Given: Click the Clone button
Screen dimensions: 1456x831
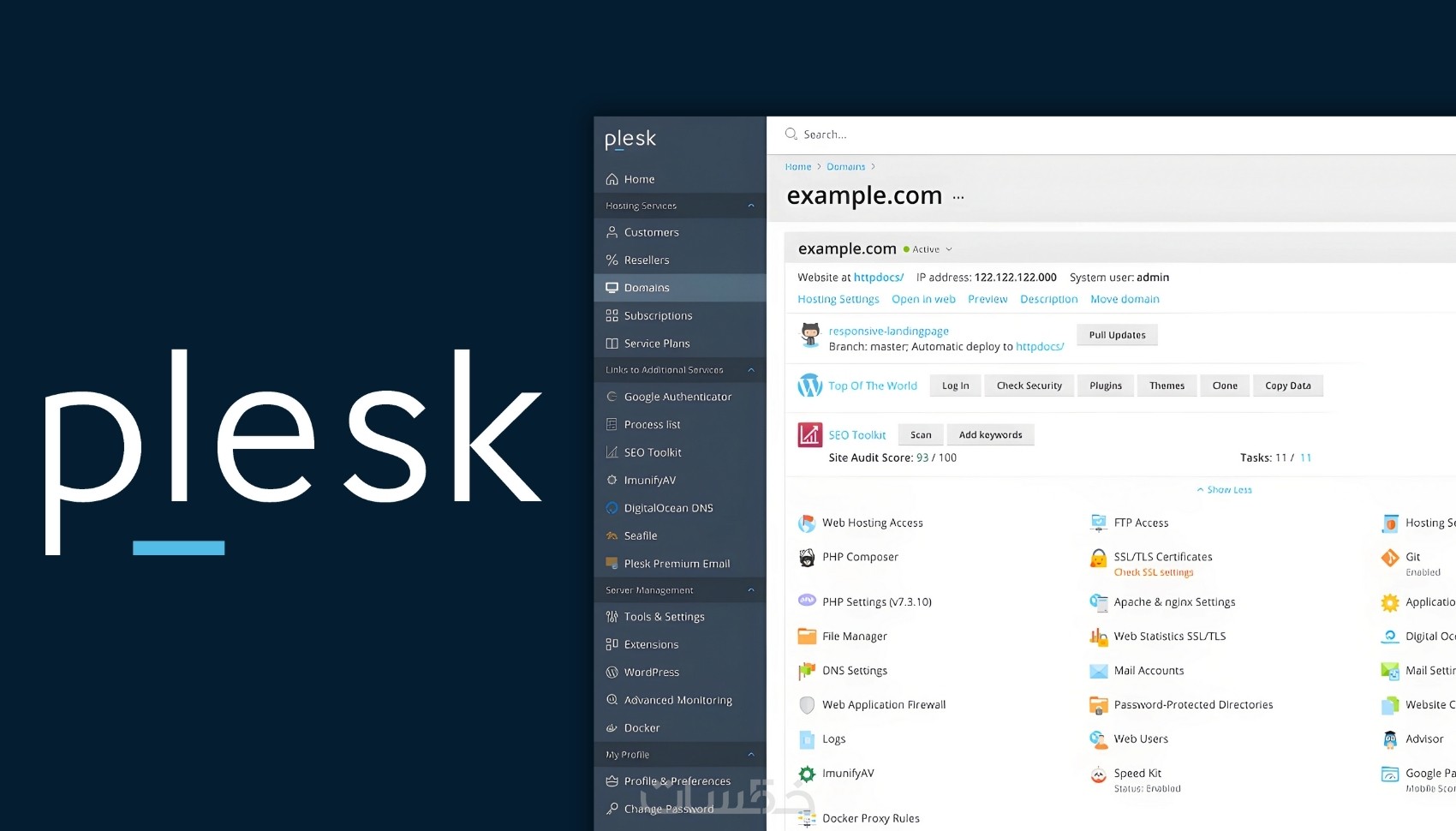Looking at the screenshot, I should click(1225, 386).
